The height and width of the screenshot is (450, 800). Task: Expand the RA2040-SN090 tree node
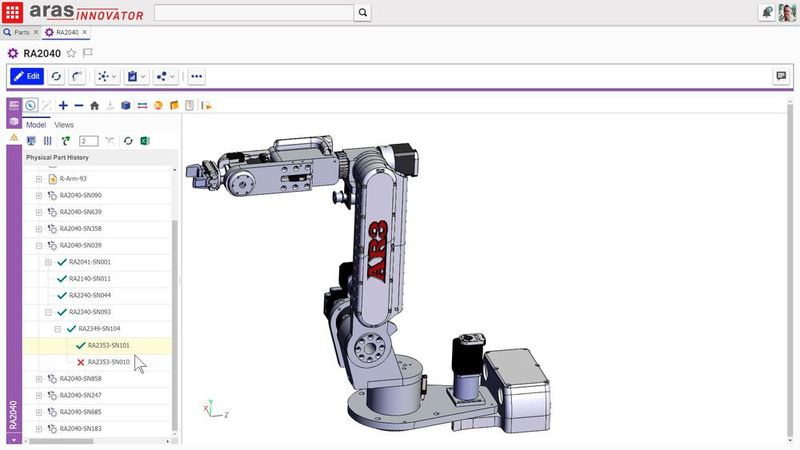point(39,195)
